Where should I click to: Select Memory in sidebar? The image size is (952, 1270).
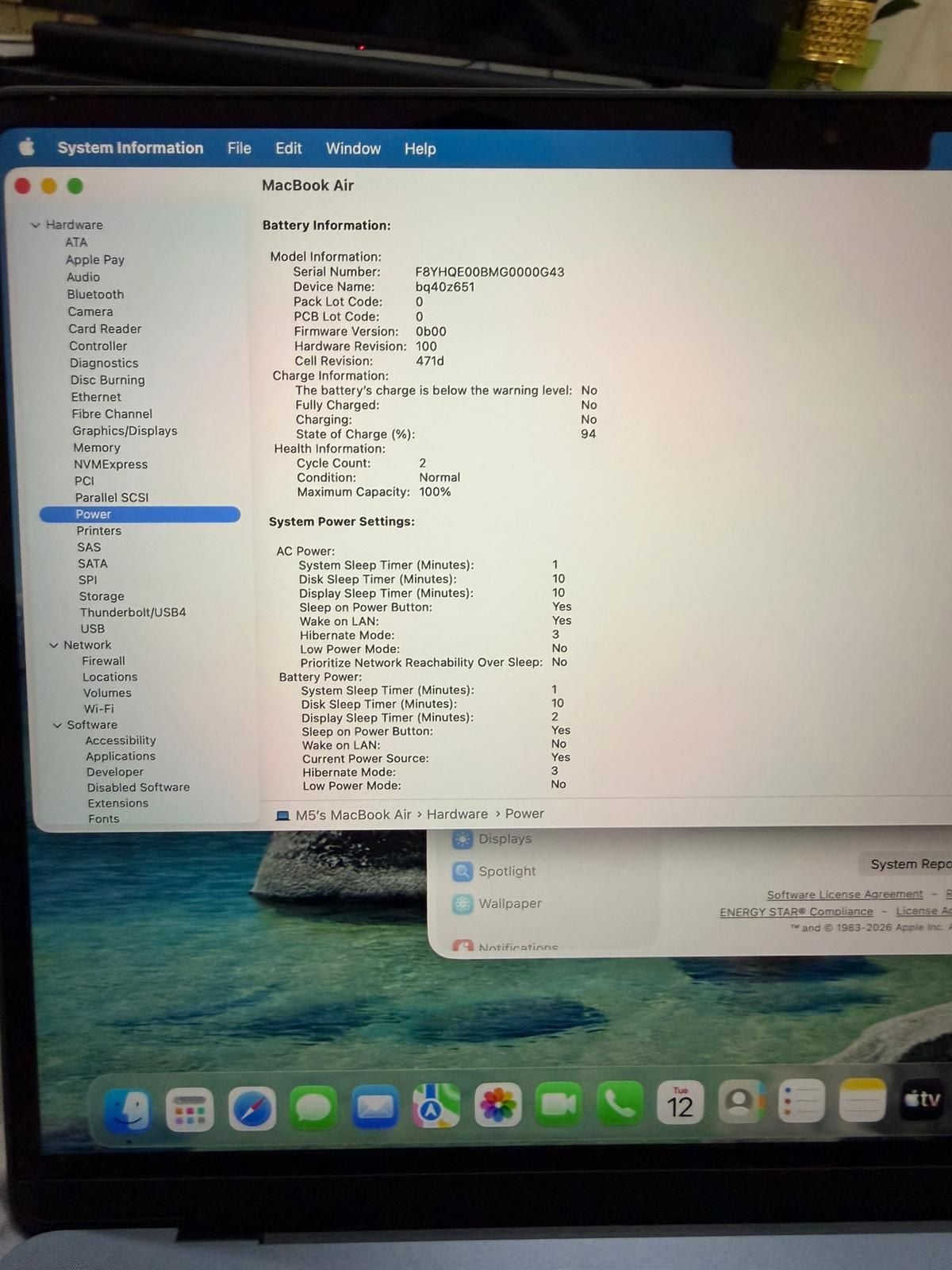[x=97, y=448]
